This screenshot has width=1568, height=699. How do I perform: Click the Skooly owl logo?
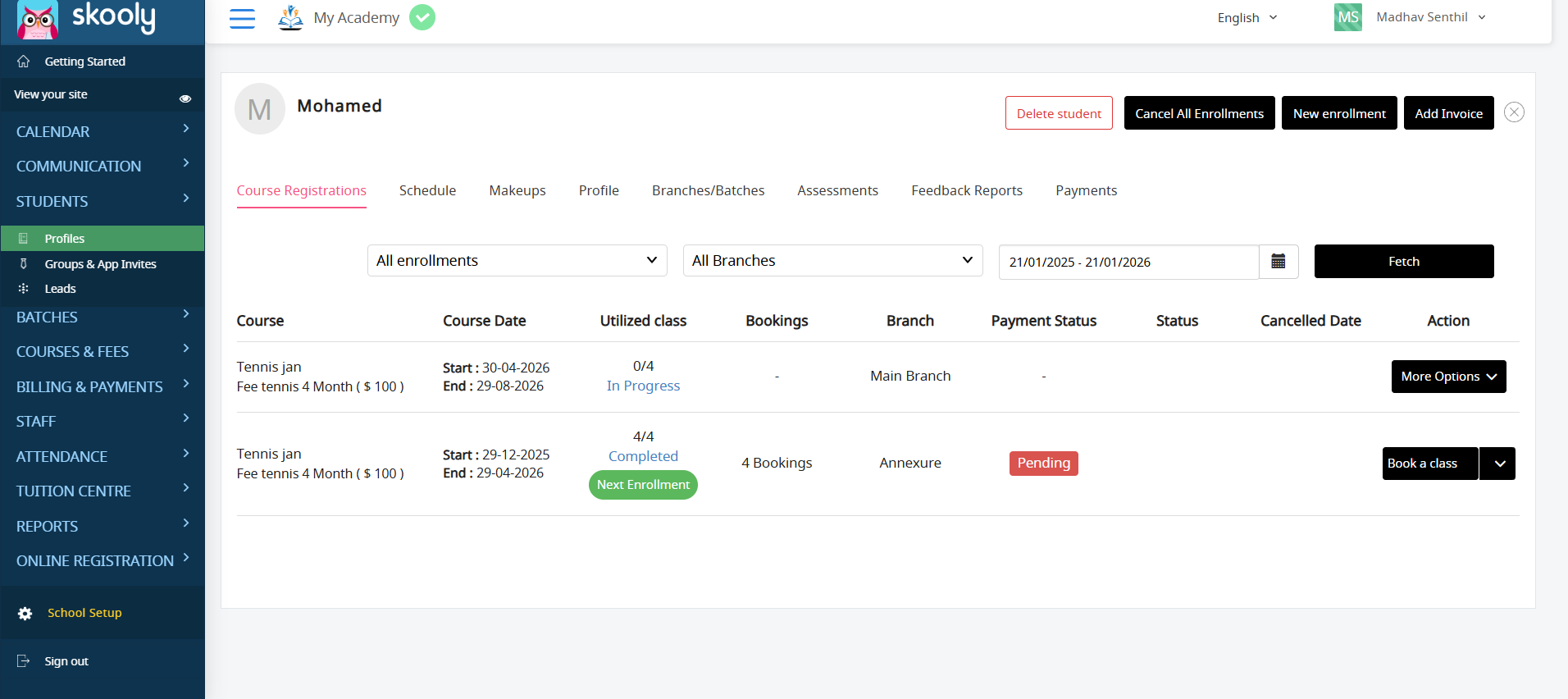pyautogui.click(x=38, y=20)
